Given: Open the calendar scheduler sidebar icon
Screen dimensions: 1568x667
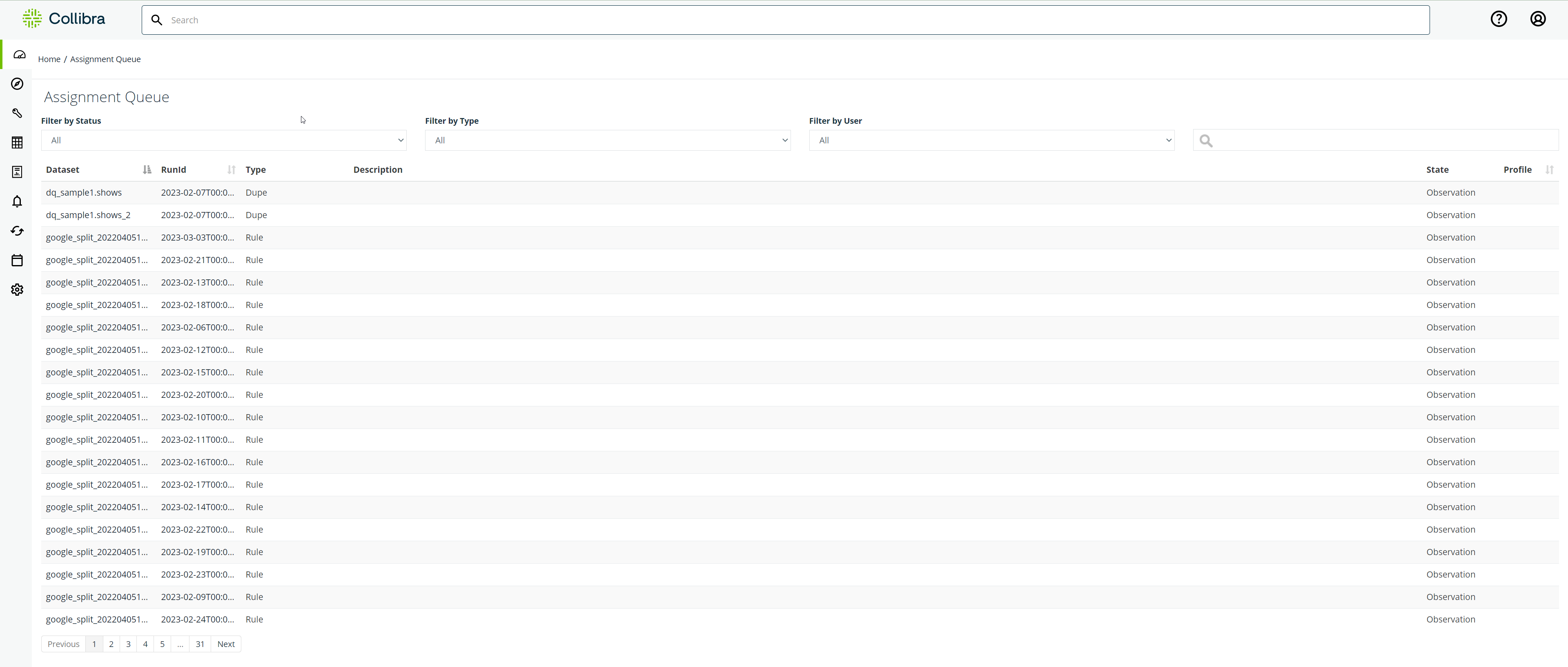Looking at the screenshot, I should [17, 260].
